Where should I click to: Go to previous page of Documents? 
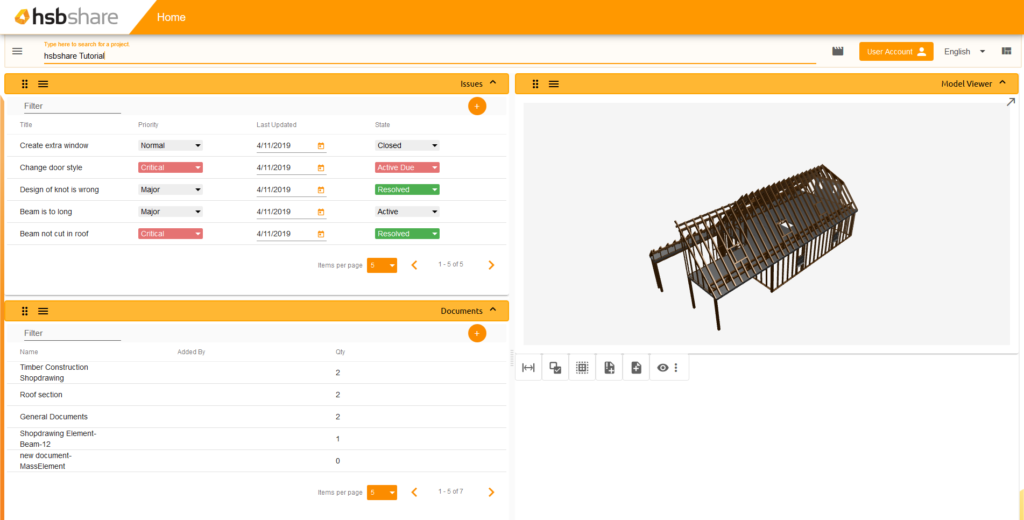(x=414, y=492)
